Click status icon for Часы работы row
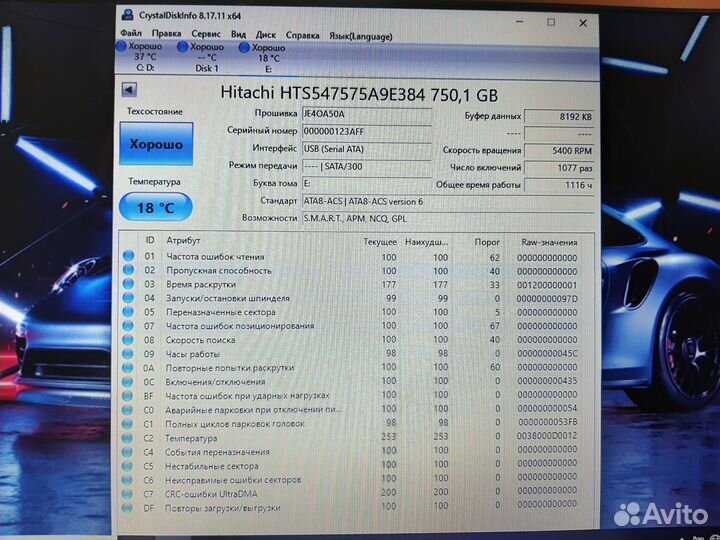Viewport: 720px width, 540px height. 128,354
